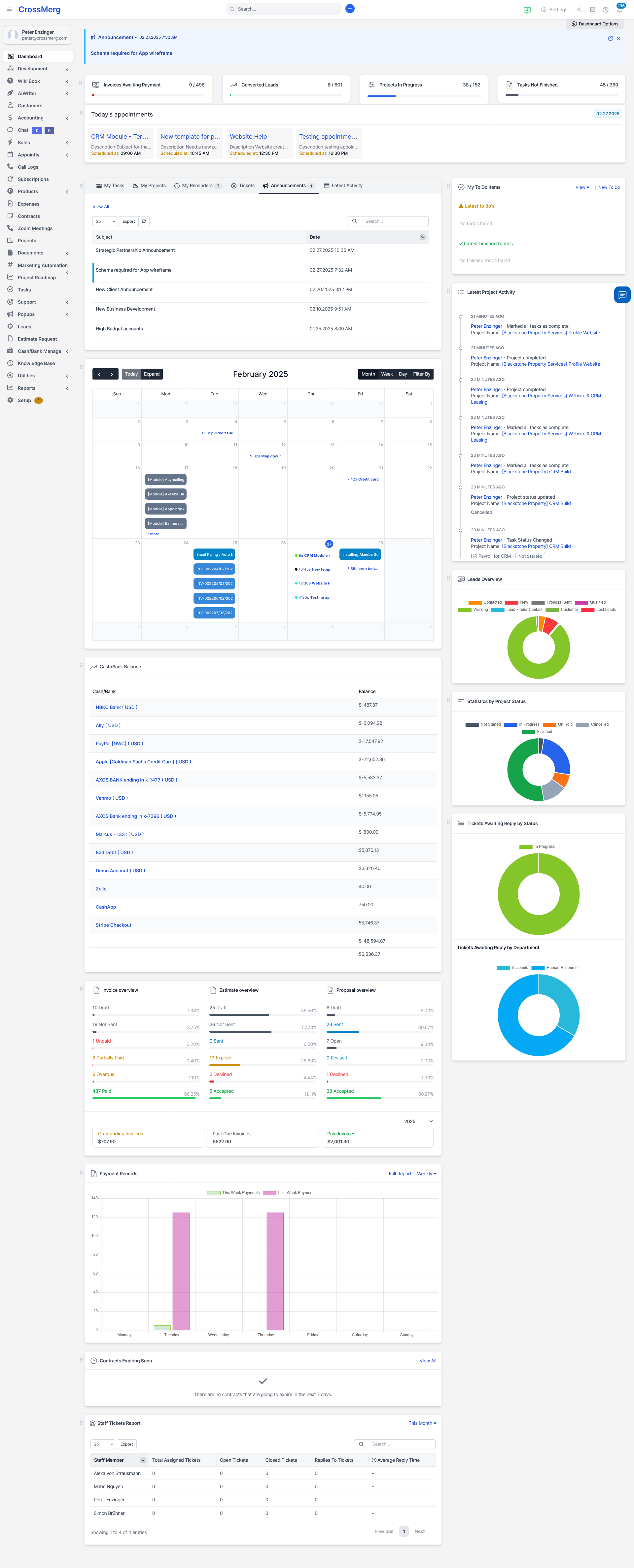The width and height of the screenshot is (634, 1568).
Task: Click the refresh icon beside Export
Action: [144, 221]
